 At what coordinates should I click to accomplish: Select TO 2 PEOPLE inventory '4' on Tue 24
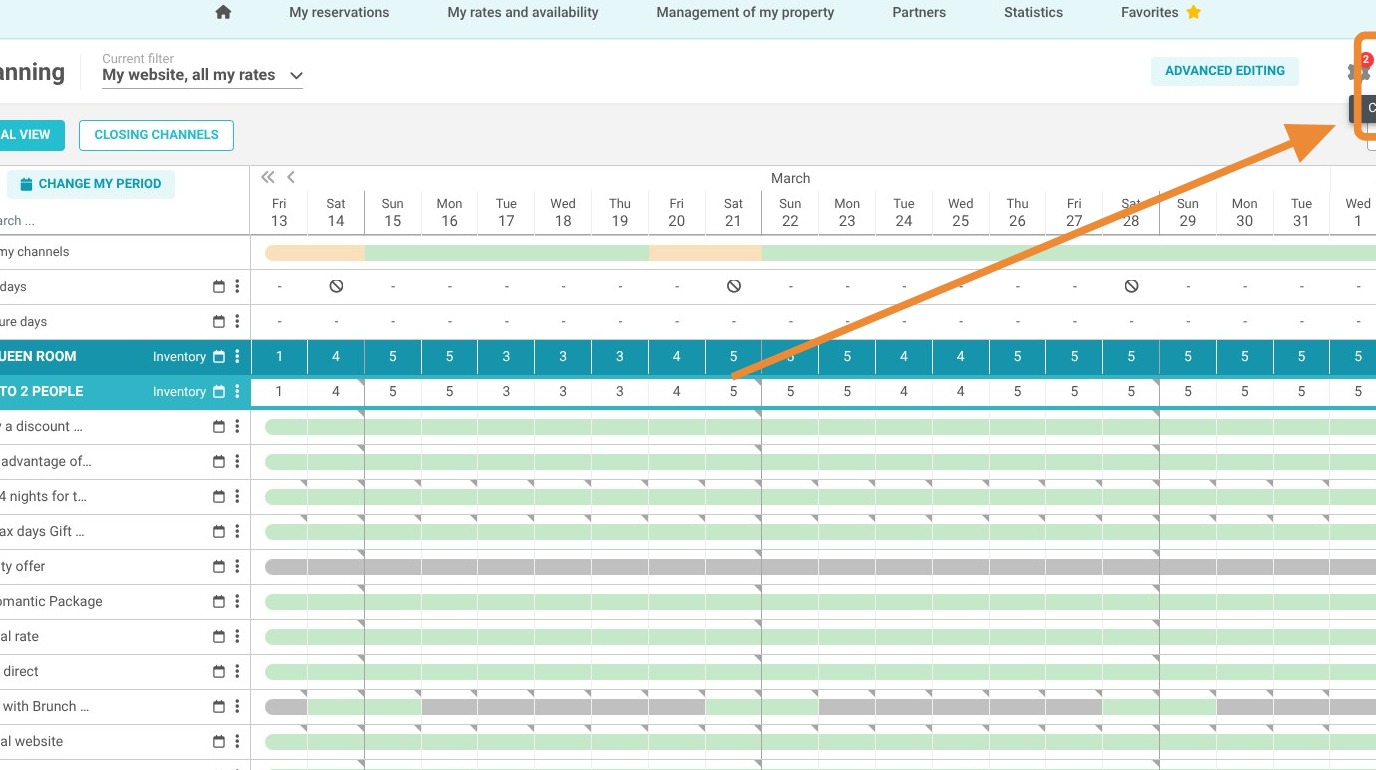coord(904,392)
